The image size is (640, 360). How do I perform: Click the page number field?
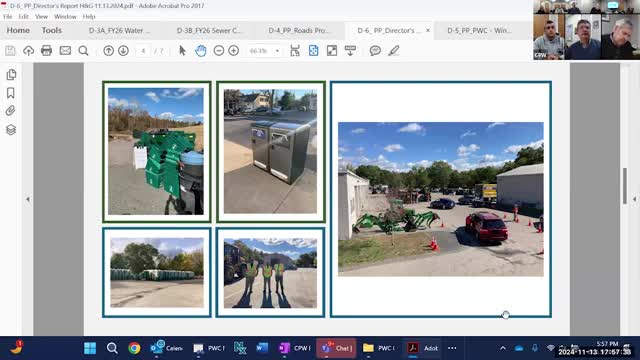pos(143,51)
